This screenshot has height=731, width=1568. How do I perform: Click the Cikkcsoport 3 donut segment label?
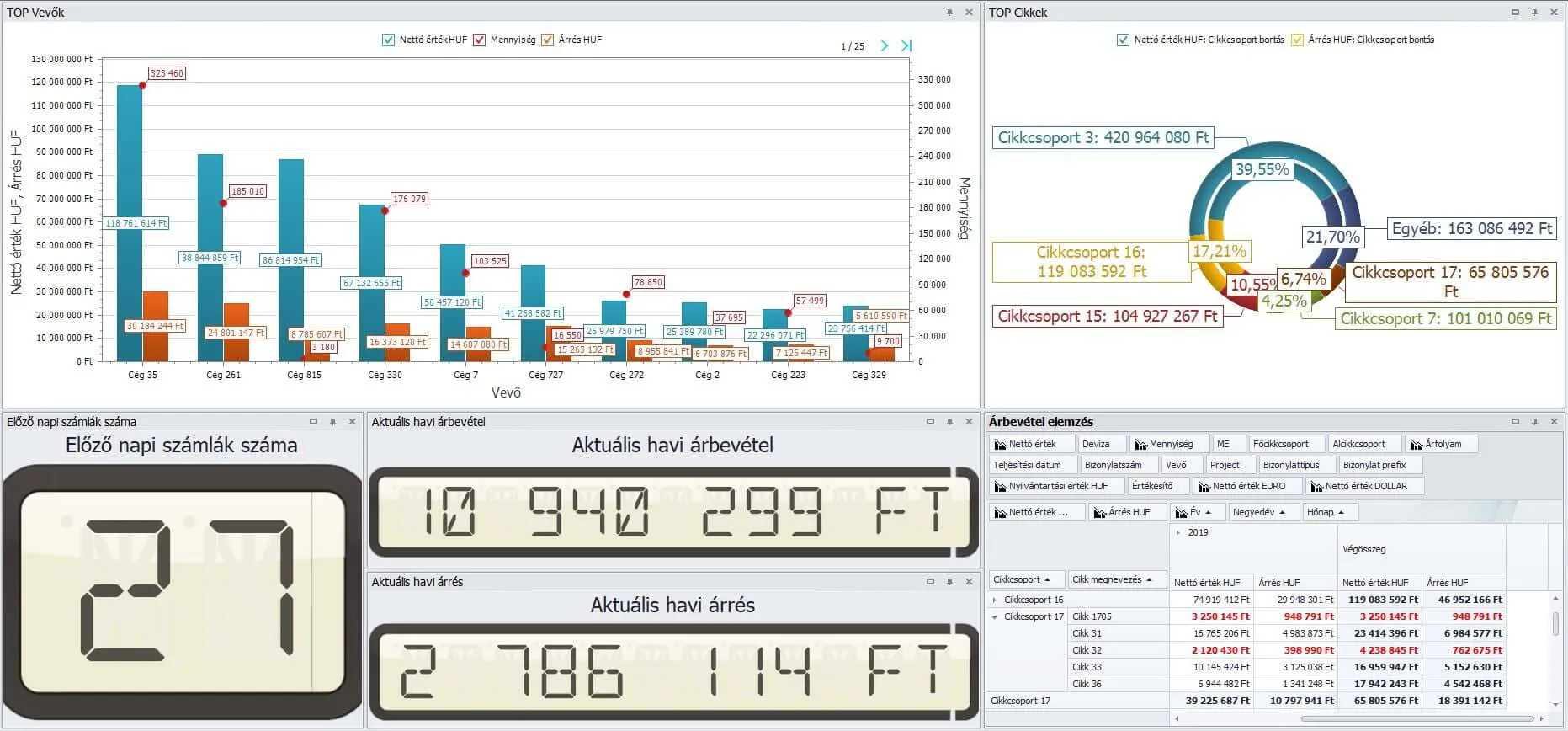tap(1103, 138)
